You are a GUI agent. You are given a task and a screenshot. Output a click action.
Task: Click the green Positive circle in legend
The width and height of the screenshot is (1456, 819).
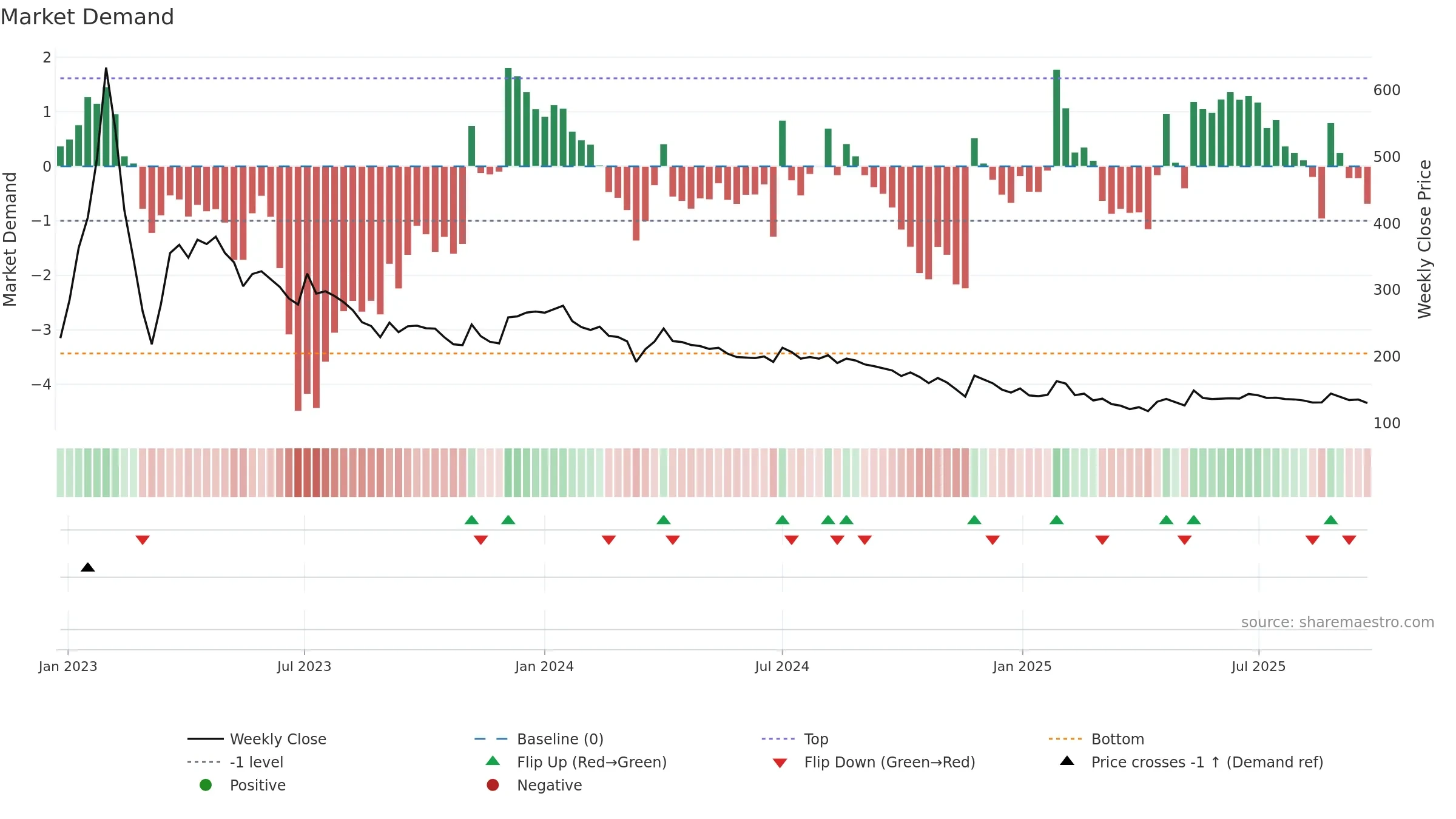coord(206,785)
